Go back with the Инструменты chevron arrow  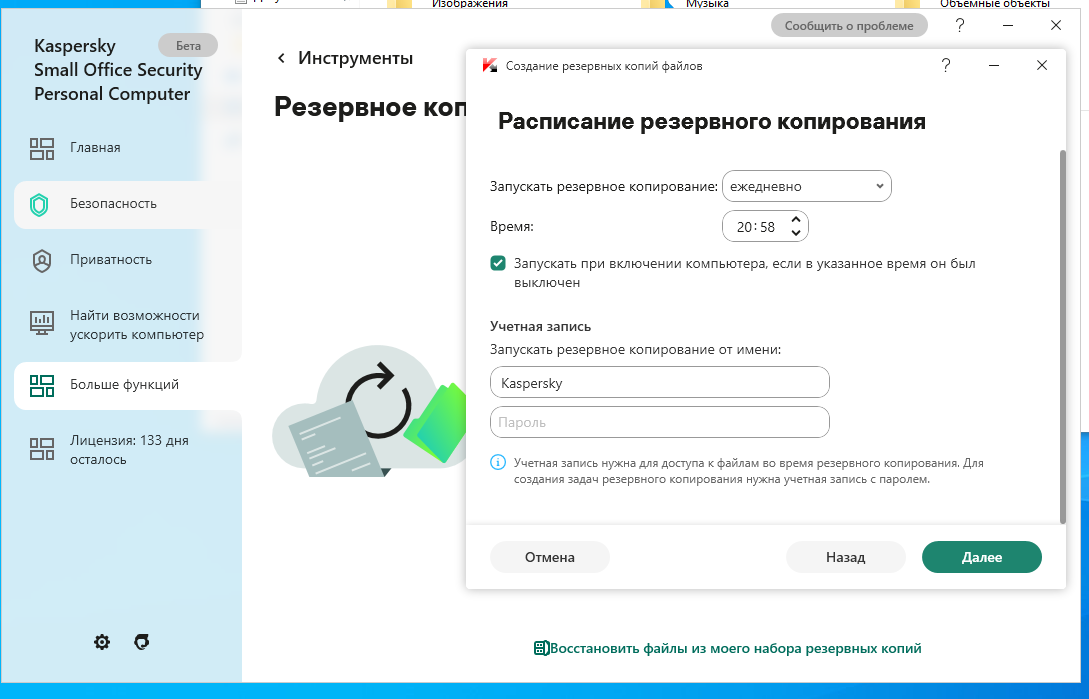(281, 58)
